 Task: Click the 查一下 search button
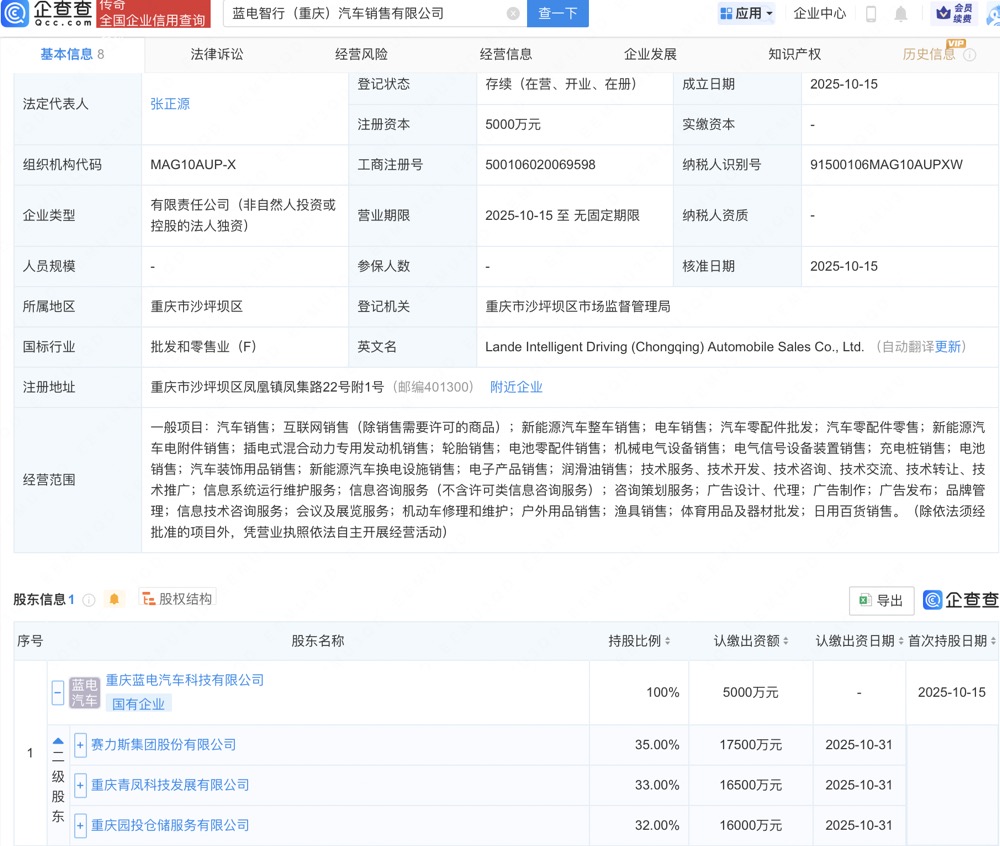558,14
